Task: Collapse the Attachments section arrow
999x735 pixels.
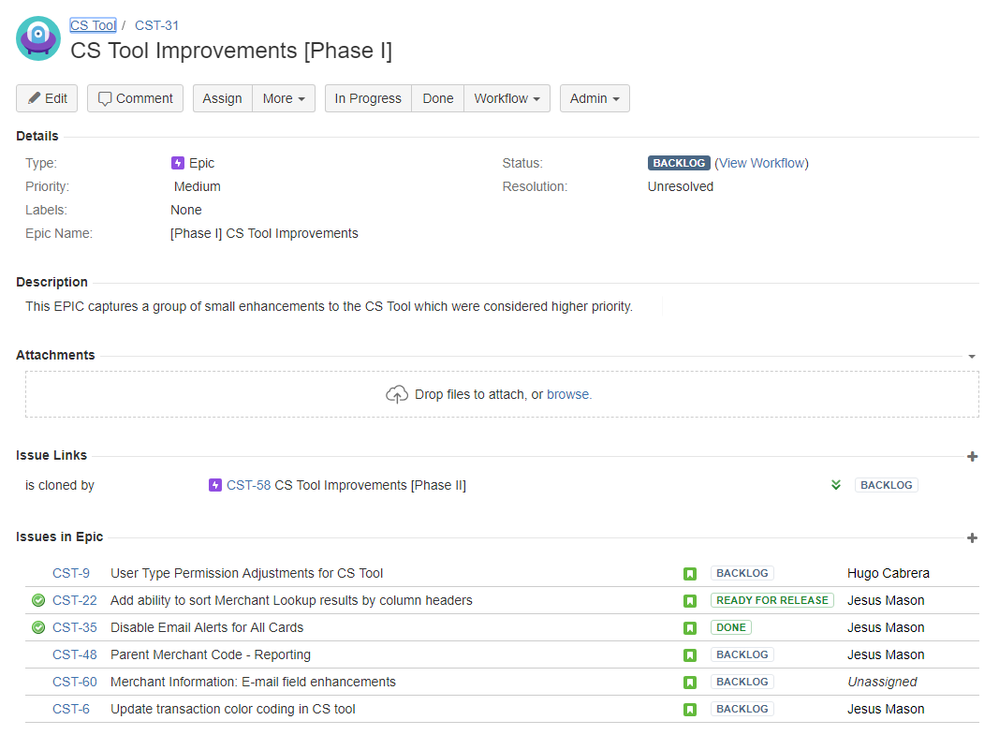Action: click(x=972, y=356)
